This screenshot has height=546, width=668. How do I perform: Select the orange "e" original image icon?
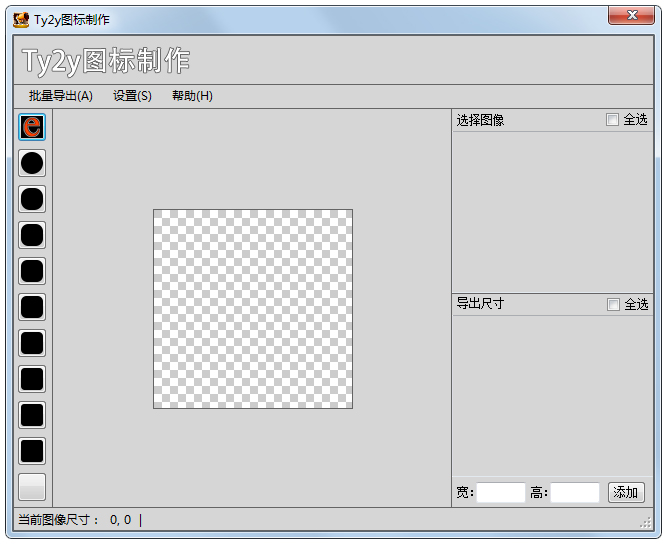[x=32, y=127]
